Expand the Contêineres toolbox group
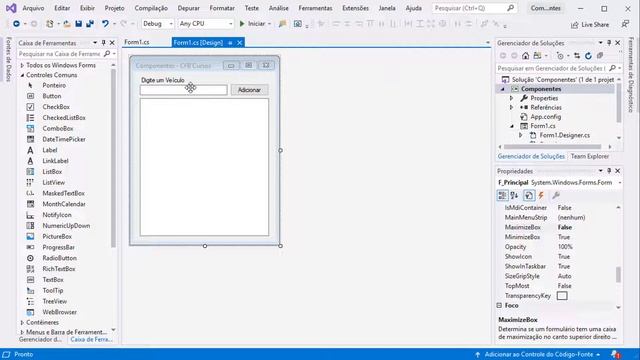Viewport: 640px width, 360px height. (x=22, y=322)
